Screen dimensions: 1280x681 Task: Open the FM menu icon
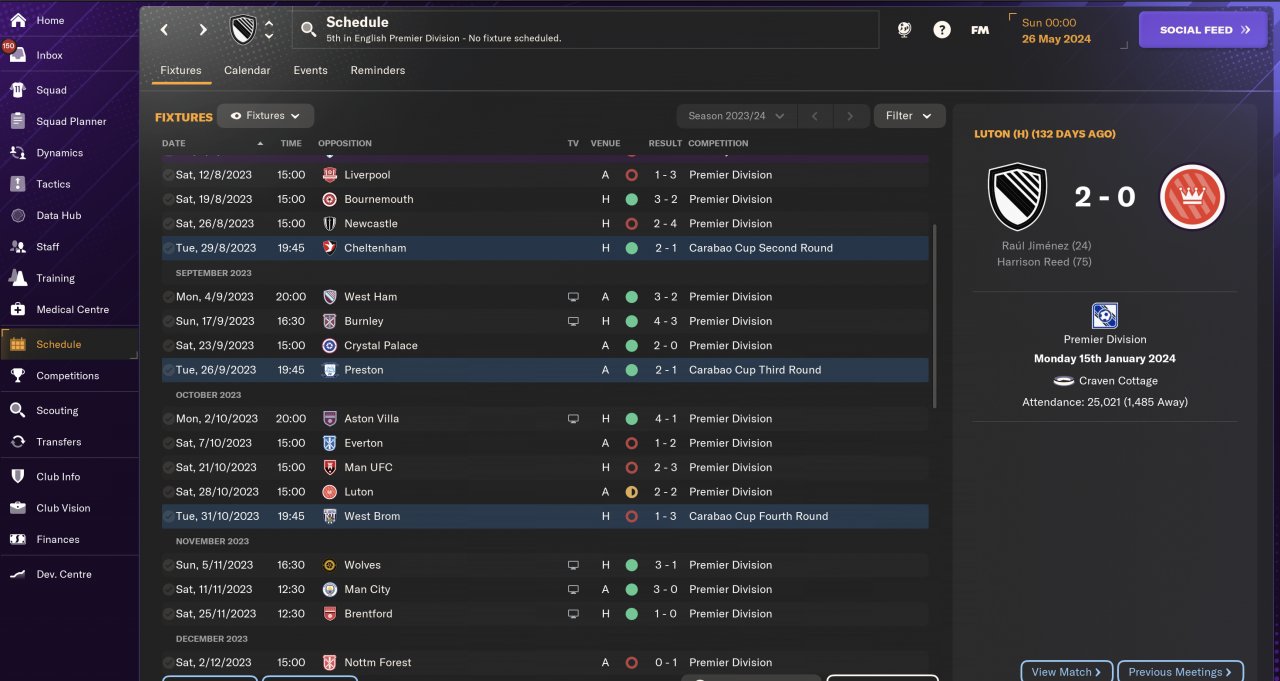tap(980, 30)
